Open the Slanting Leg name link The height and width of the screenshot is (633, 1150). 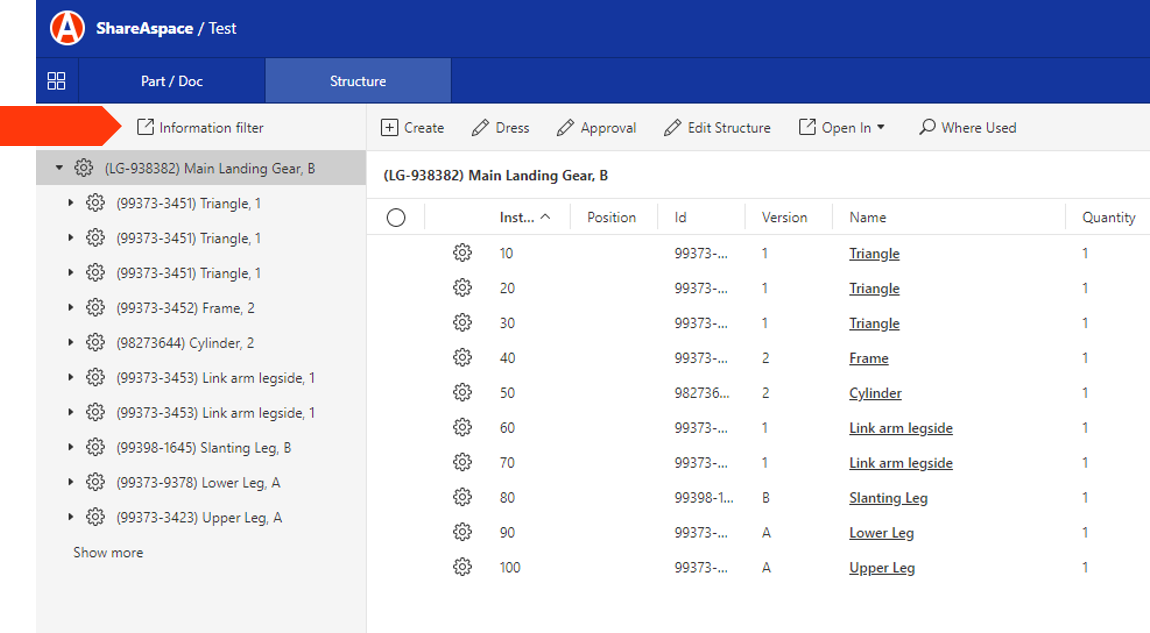(888, 497)
